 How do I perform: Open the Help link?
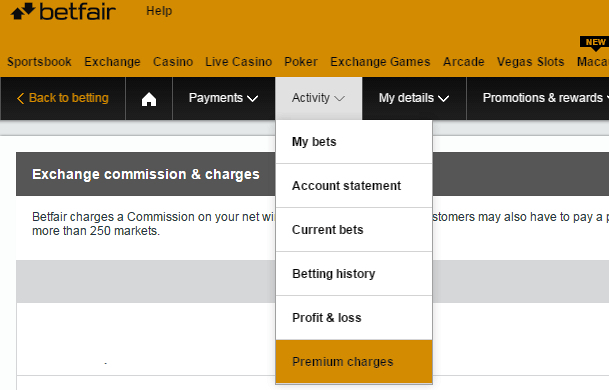159,11
